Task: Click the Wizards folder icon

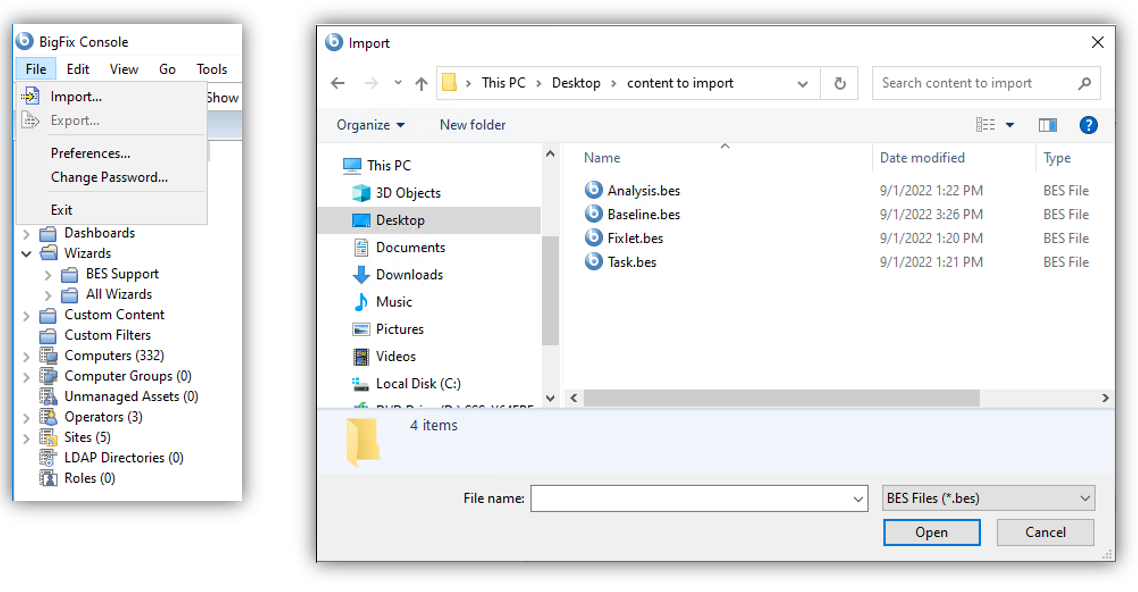Action: pos(48,253)
